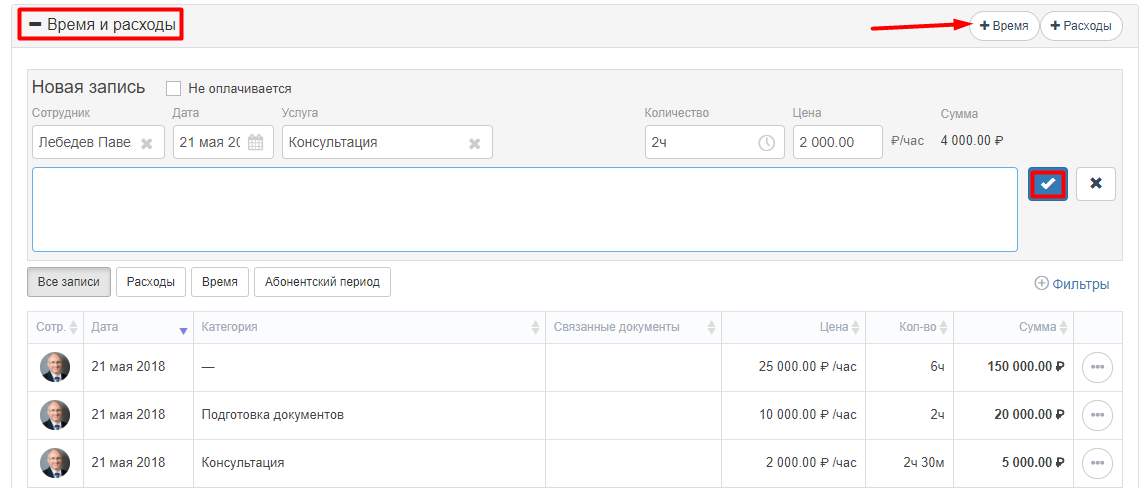The width and height of the screenshot is (1139, 488).
Task: Open the calendar icon in the Дата field
Action: (x=255, y=142)
